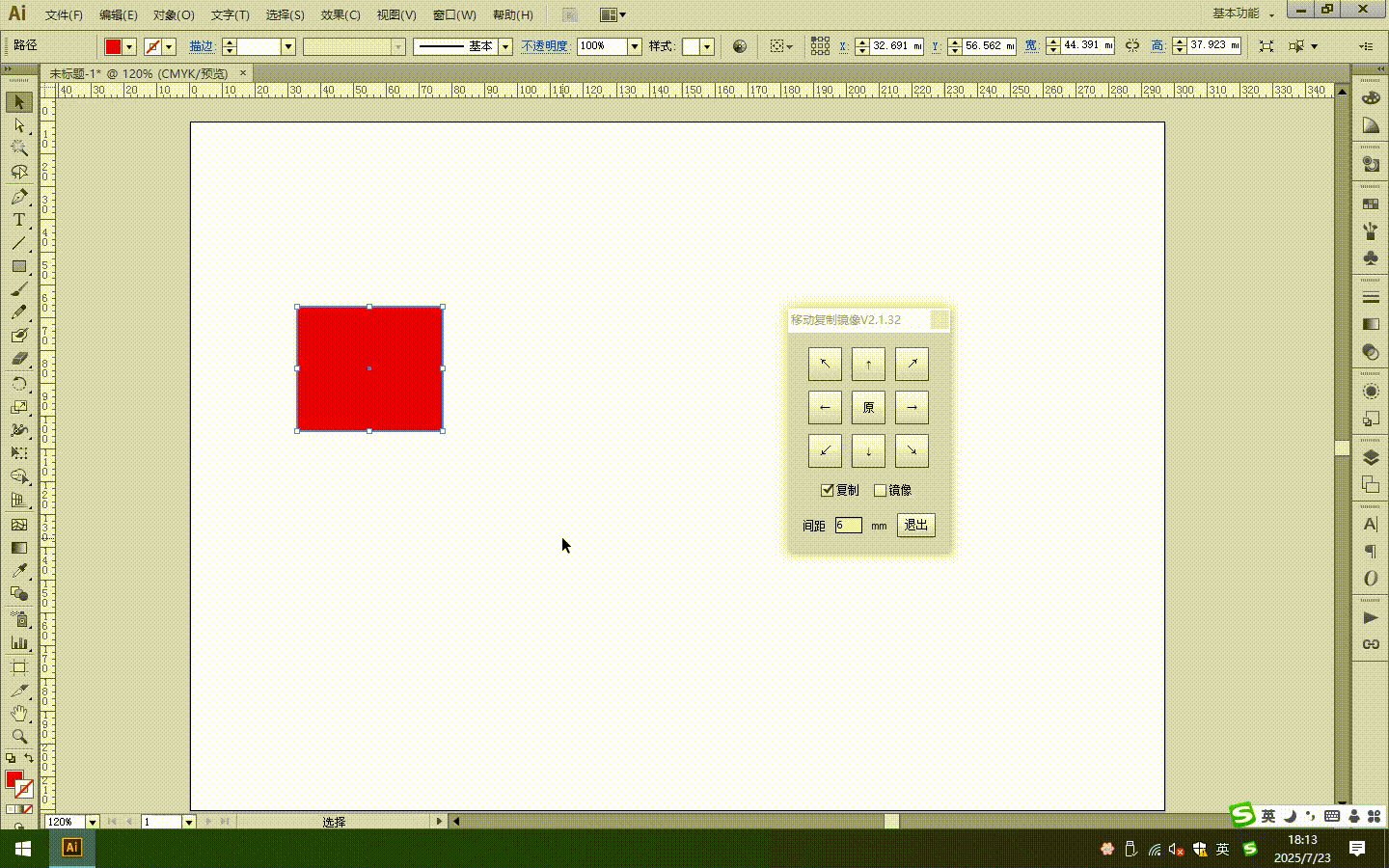The height and width of the screenshot is (868, 1389).
Task: Select the Column Graph tool
Action: [19, 642]
